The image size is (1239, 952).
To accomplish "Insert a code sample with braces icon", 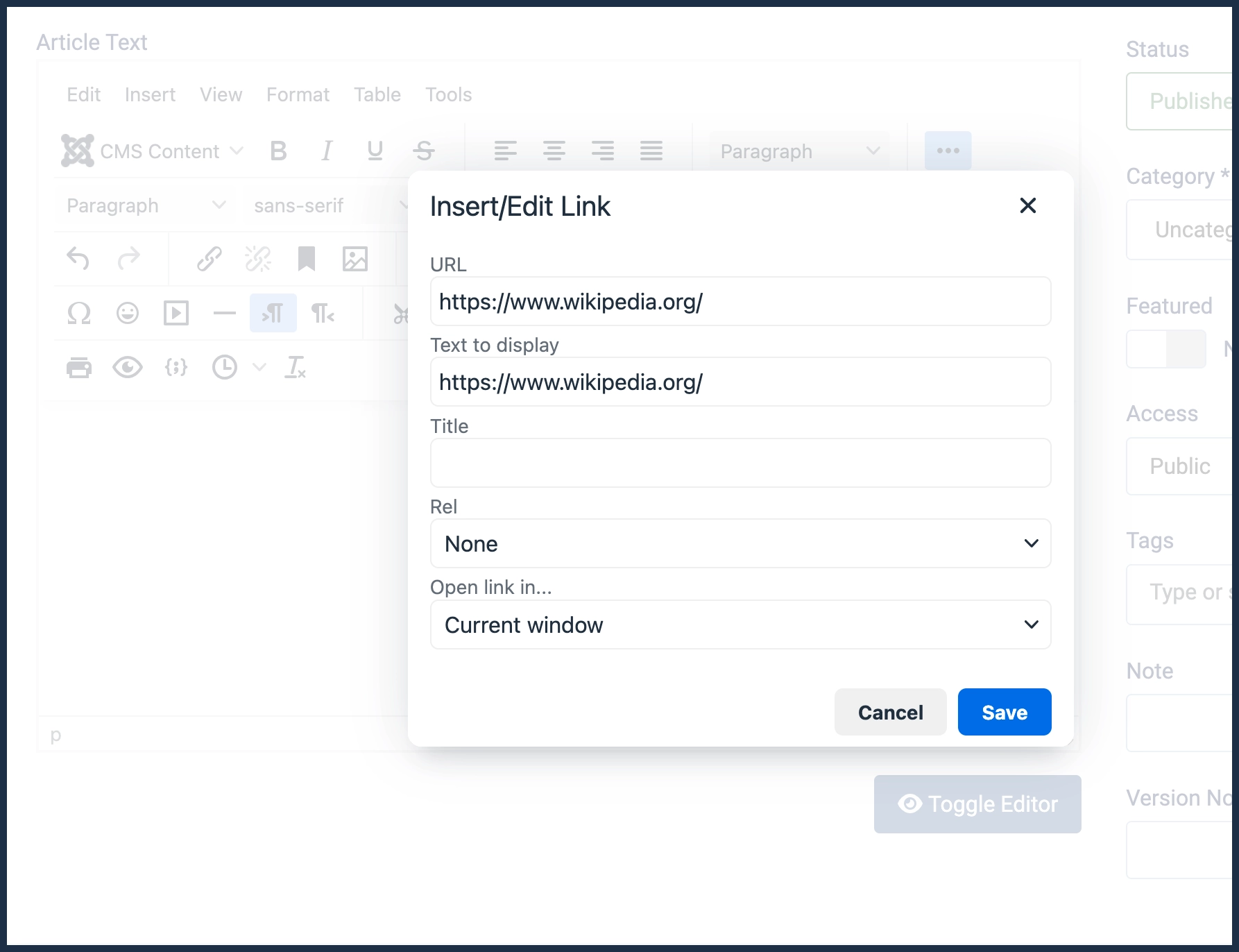I will pos(176,367).
